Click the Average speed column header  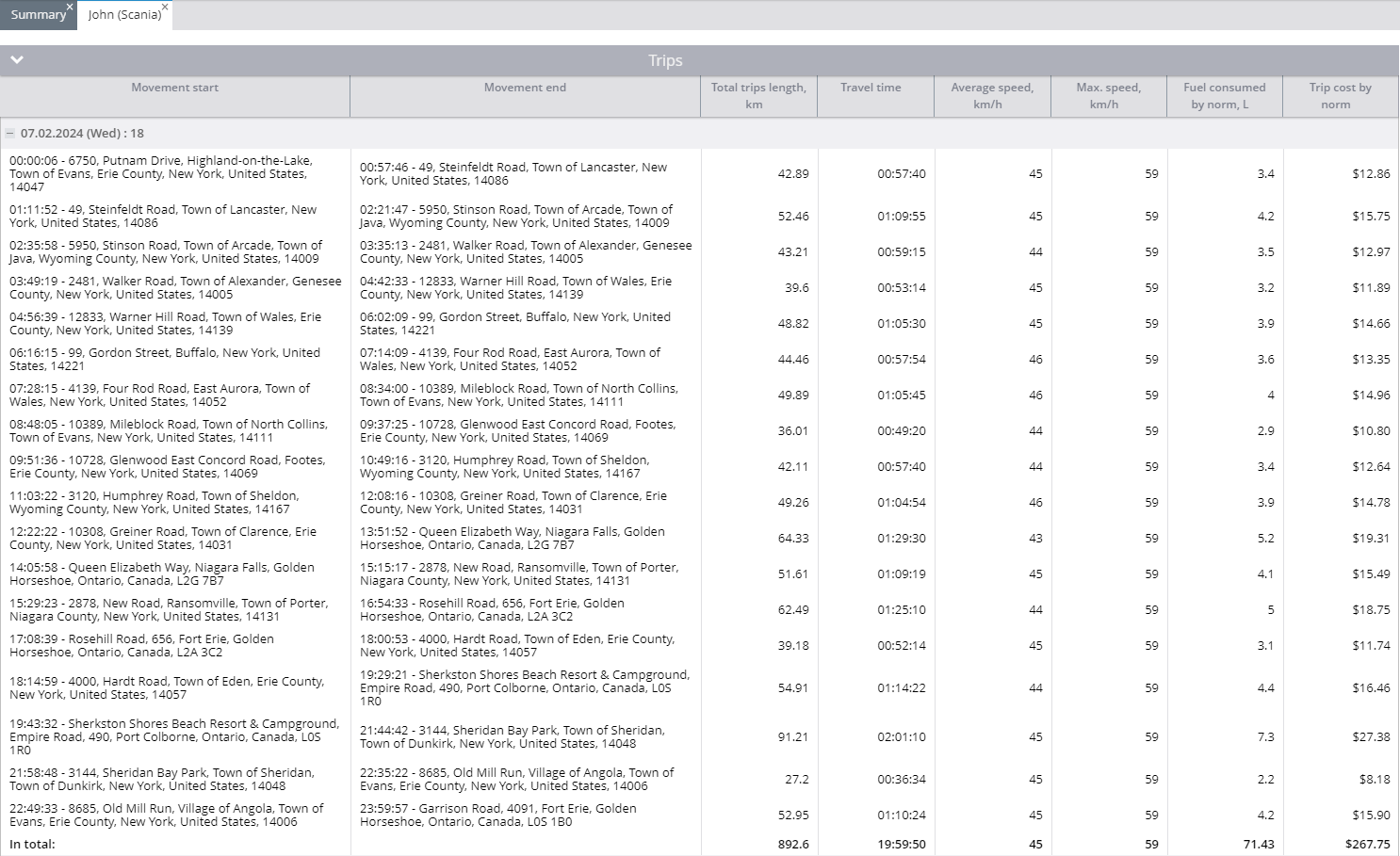point(991,95)
